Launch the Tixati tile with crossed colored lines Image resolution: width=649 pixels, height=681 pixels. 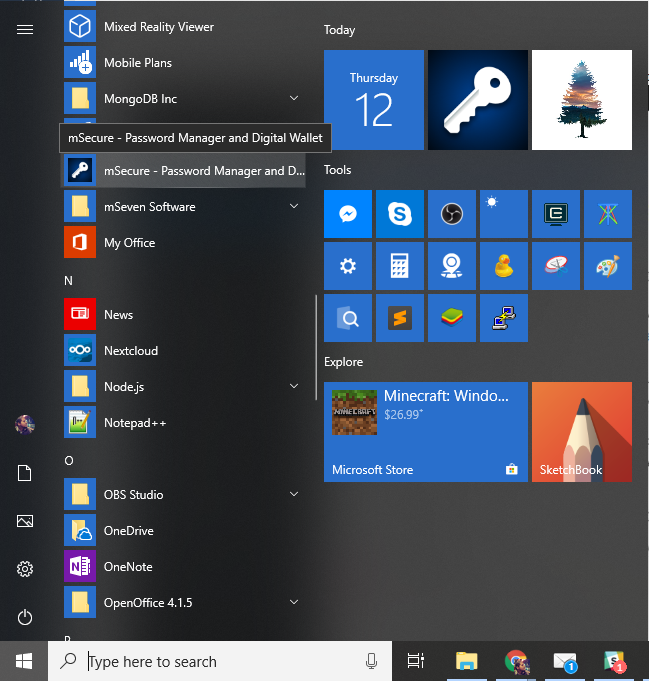tap(608, 214)
